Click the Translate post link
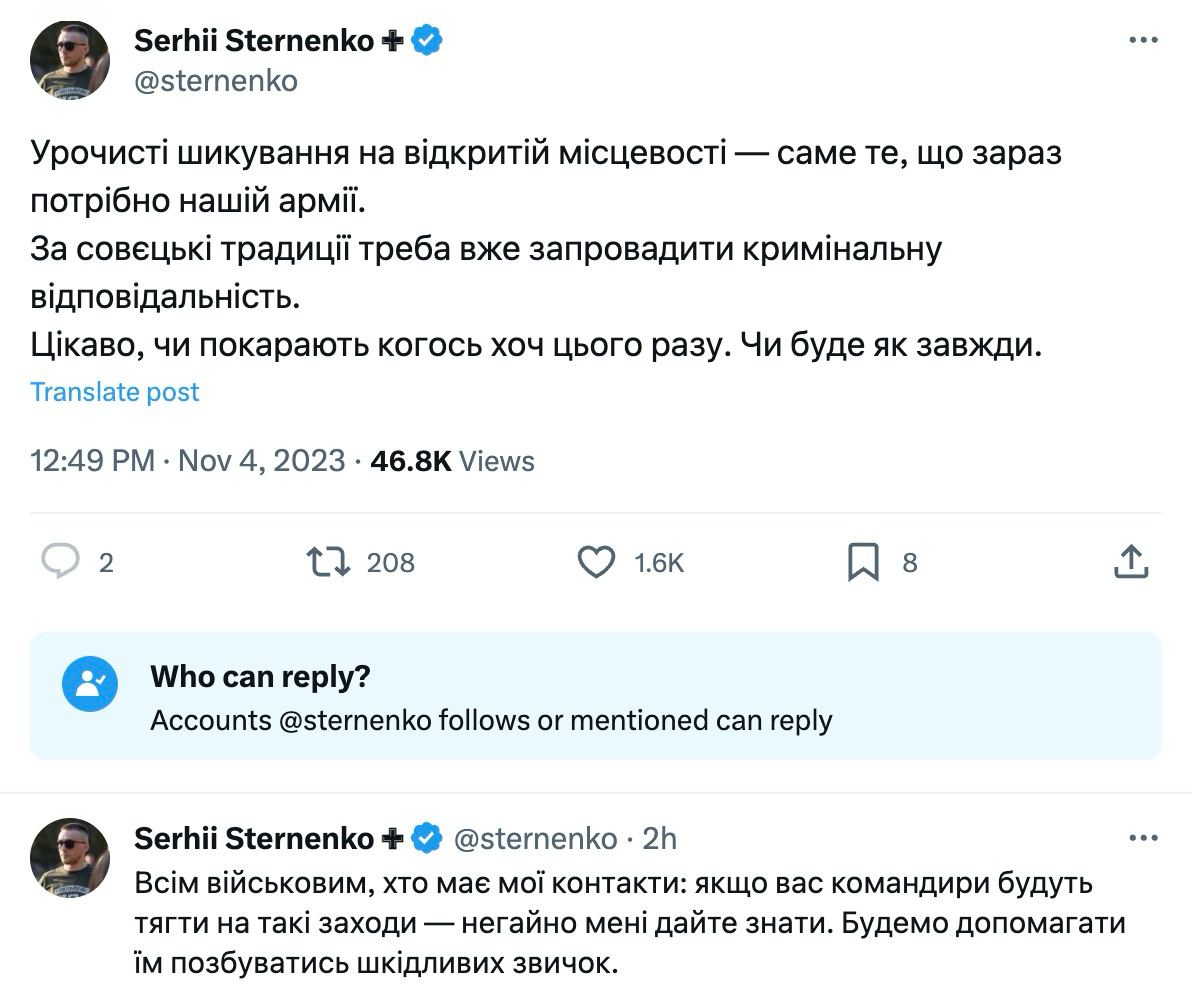Screen dimensions: 1192x1006 point(115,392)
